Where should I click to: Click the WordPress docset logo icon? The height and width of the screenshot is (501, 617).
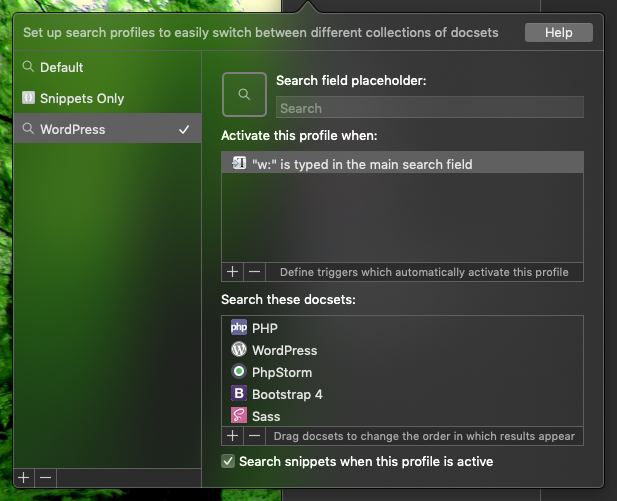point(239,349)
